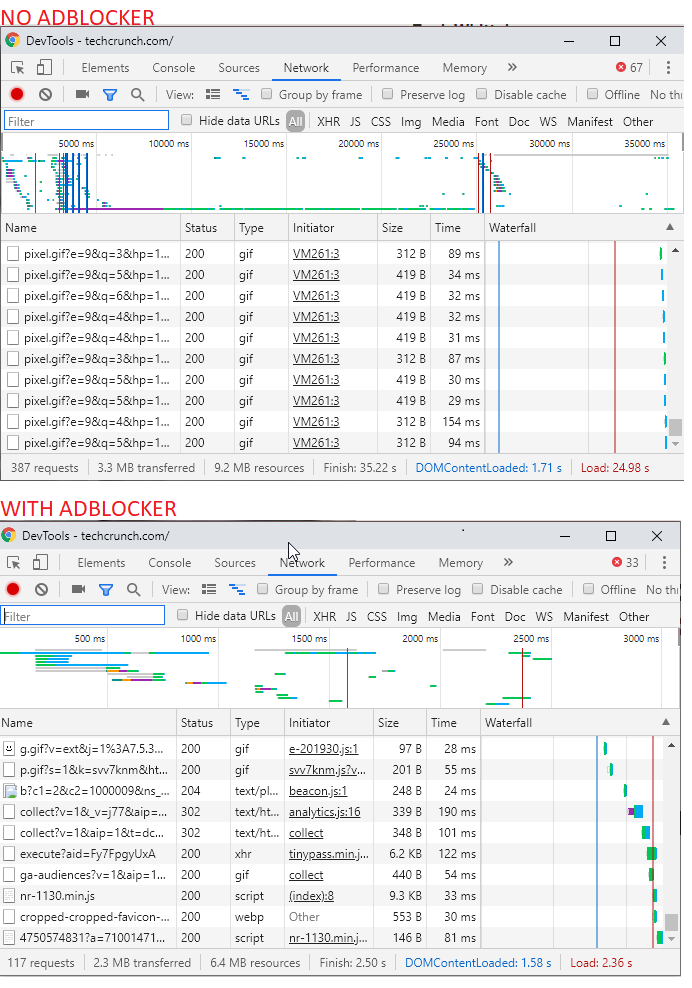Click the record button in top DevTools
692x988 pixels.
point(17,95)
